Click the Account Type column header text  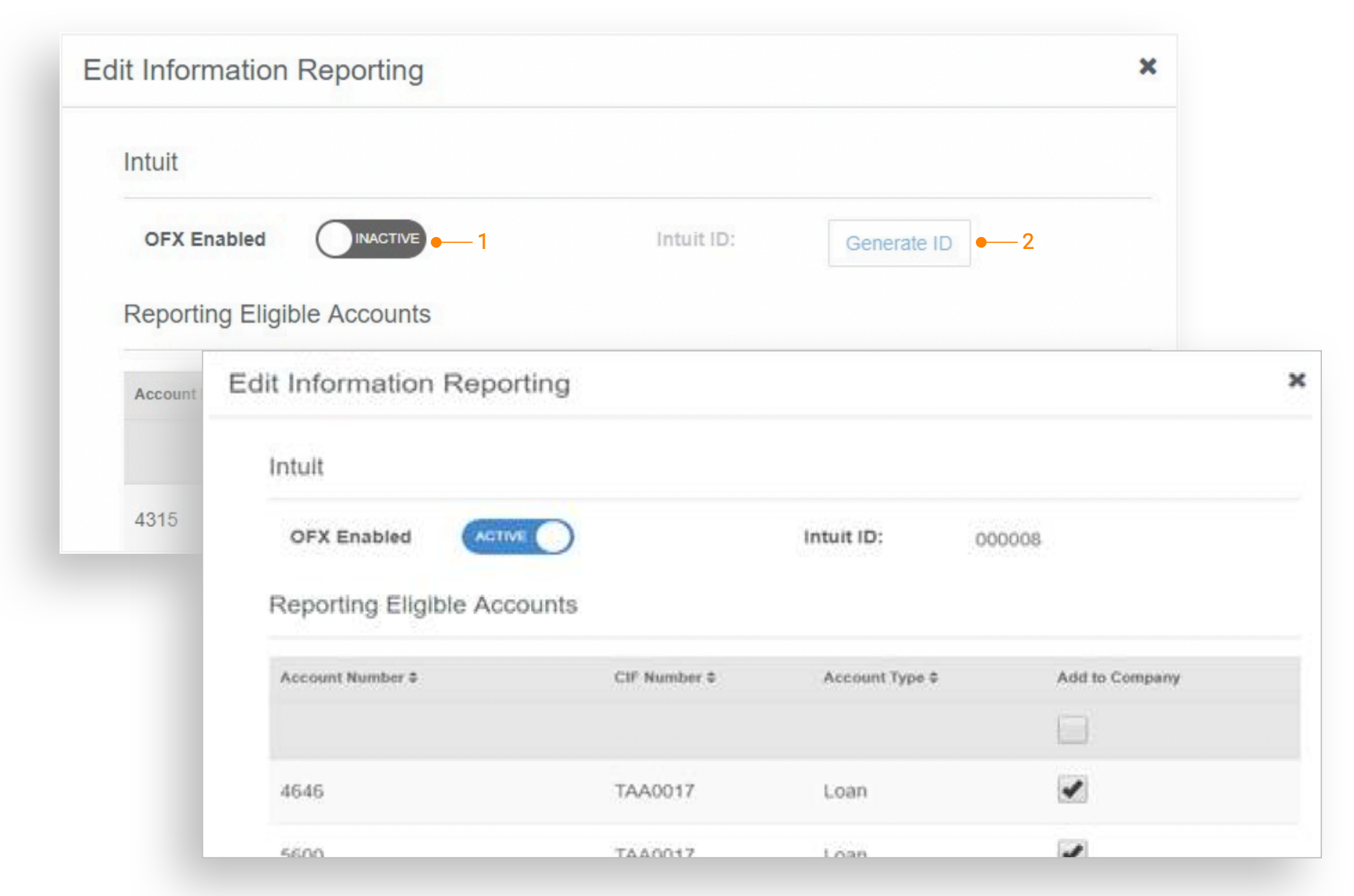point(873,678)
